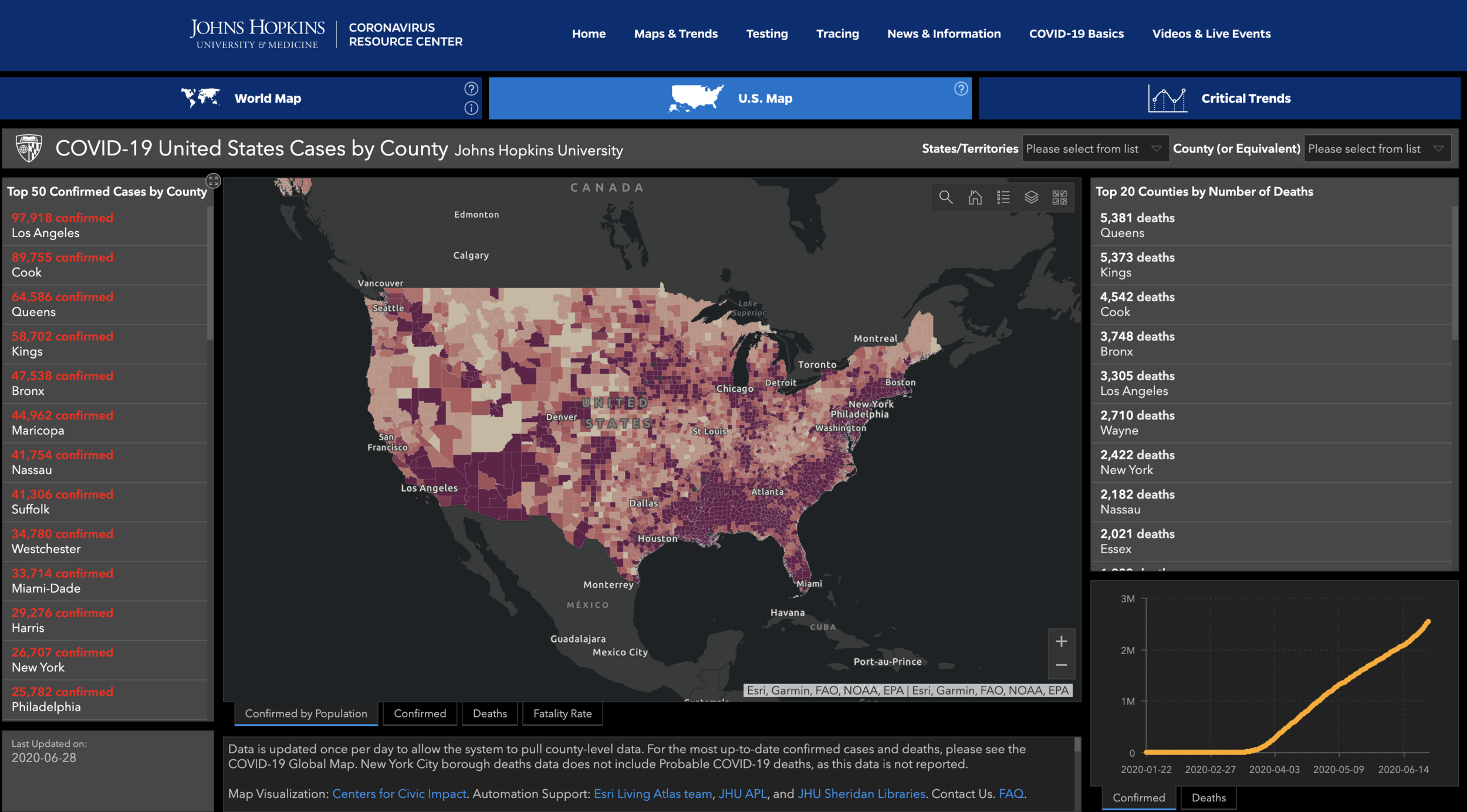Image resolution: width=1467 pixels, height=812 pixels.
Task: Expand the Top 50 Confirmed Cases panel
Action: coord(213,181)
